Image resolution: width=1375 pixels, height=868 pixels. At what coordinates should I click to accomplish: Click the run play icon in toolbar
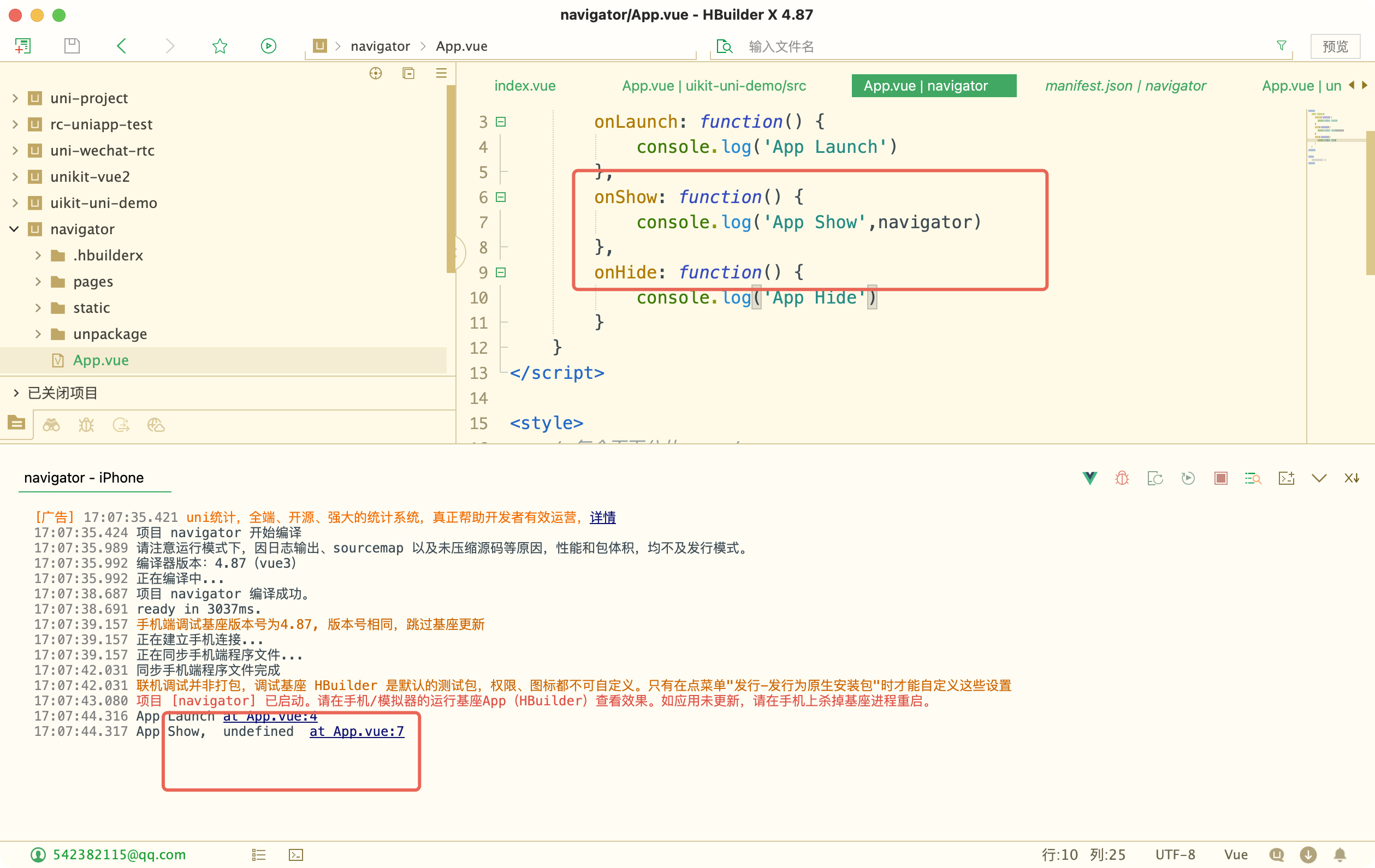click(268, 46)
